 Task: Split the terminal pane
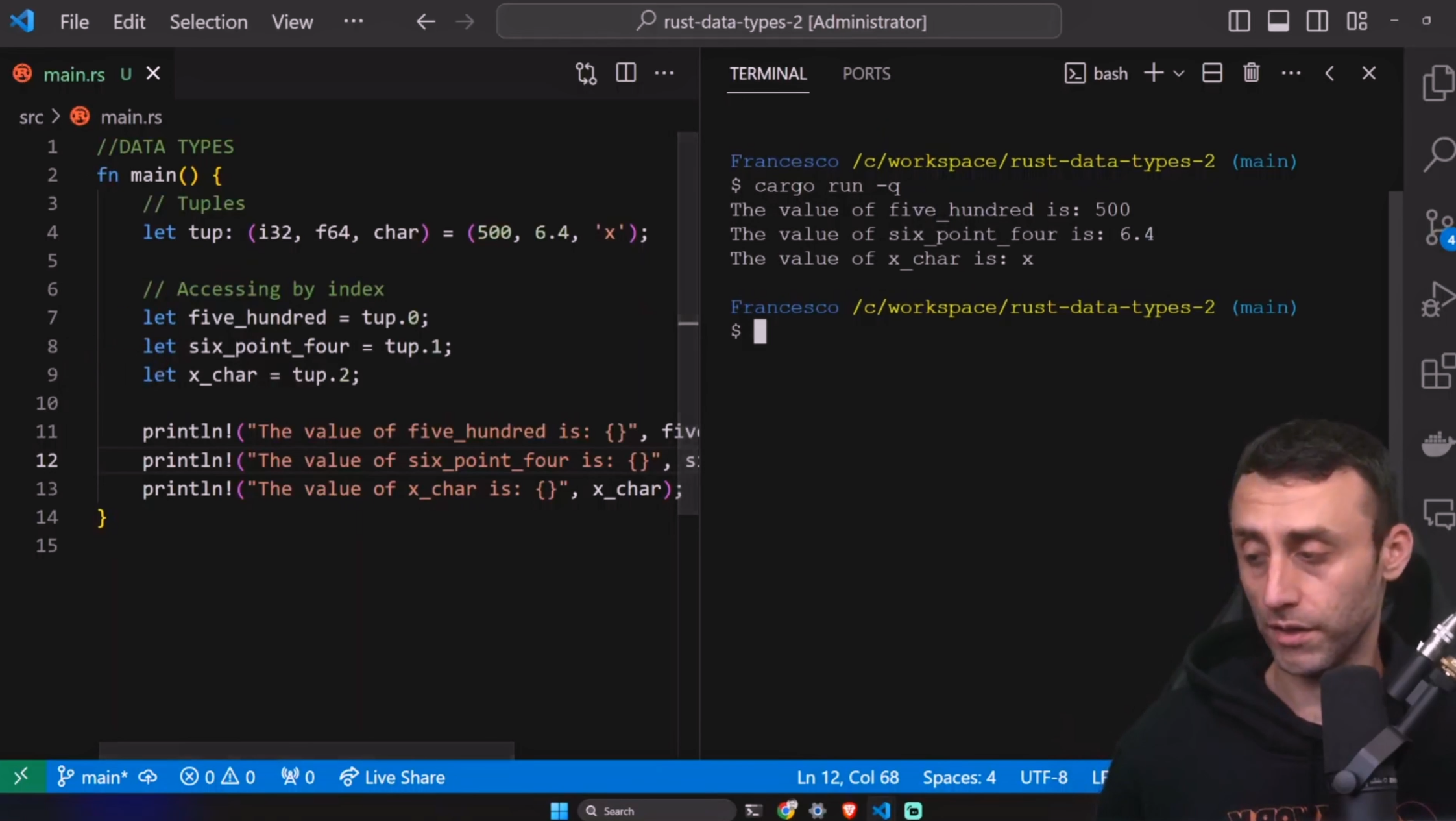click(1212, 73)
